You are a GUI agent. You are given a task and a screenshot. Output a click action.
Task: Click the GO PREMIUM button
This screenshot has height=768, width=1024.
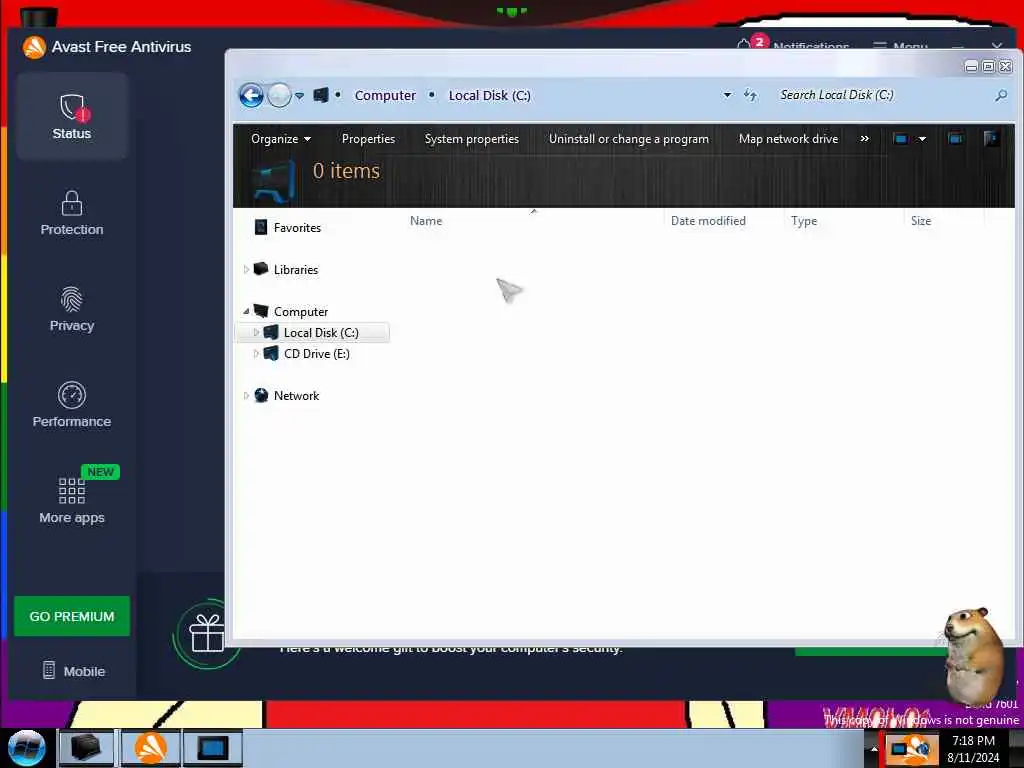(x=72, y=616)
